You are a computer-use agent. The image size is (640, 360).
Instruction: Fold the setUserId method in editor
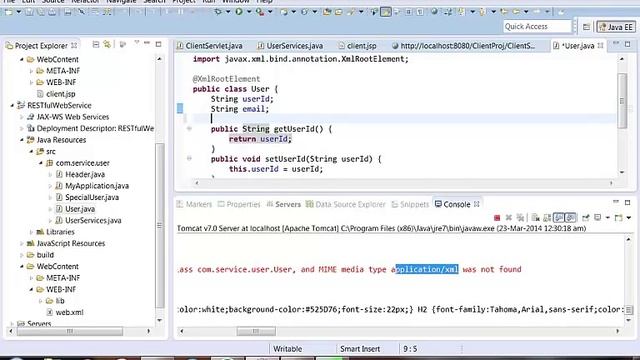click(189, 158)
